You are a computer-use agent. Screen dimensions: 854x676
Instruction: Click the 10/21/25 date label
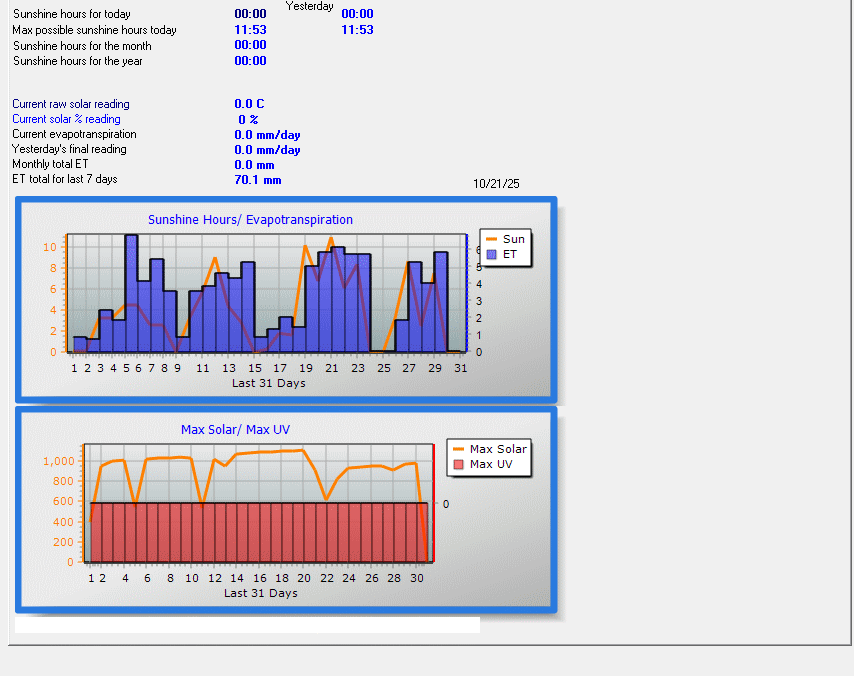point(496,184)
